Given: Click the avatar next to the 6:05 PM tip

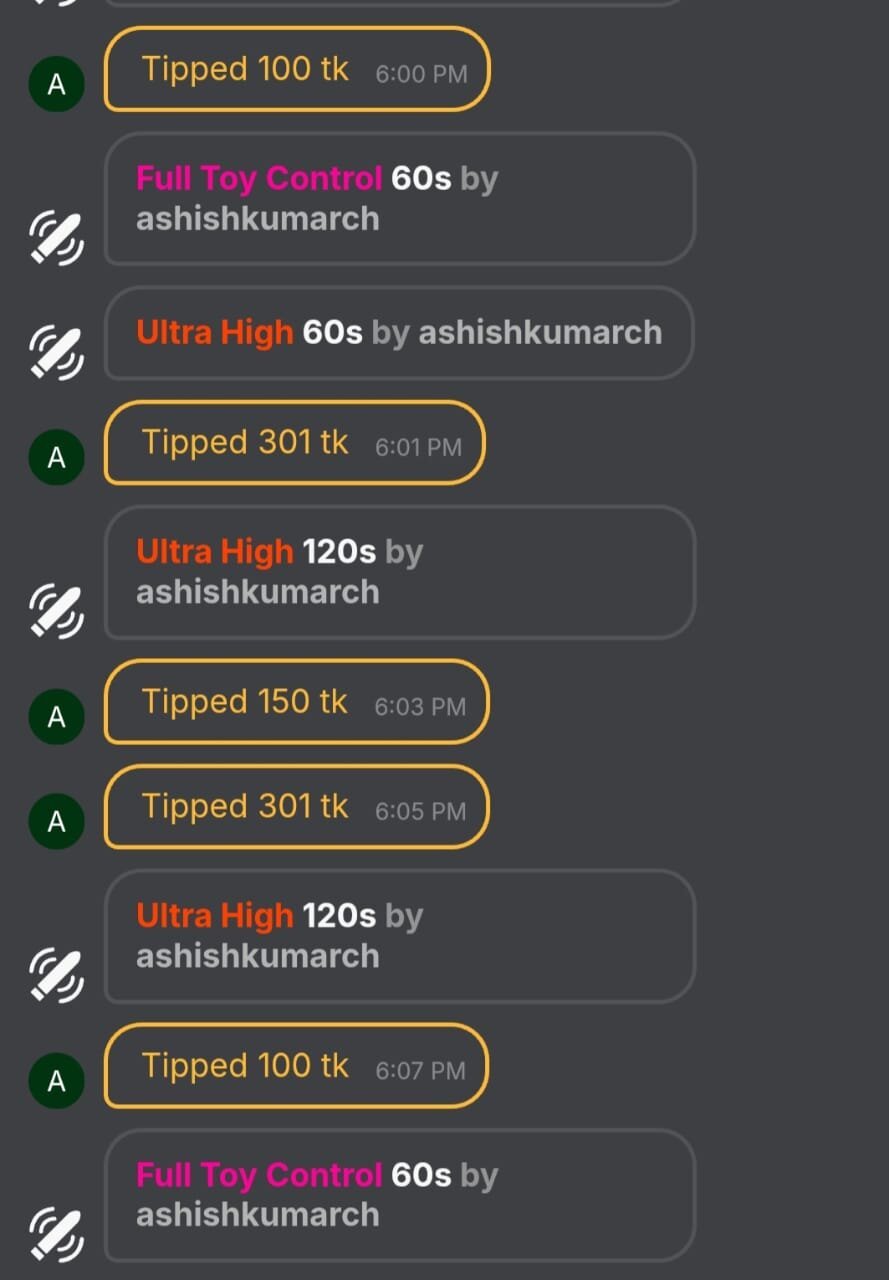Looking at the screenshot, I should point(56,821).
